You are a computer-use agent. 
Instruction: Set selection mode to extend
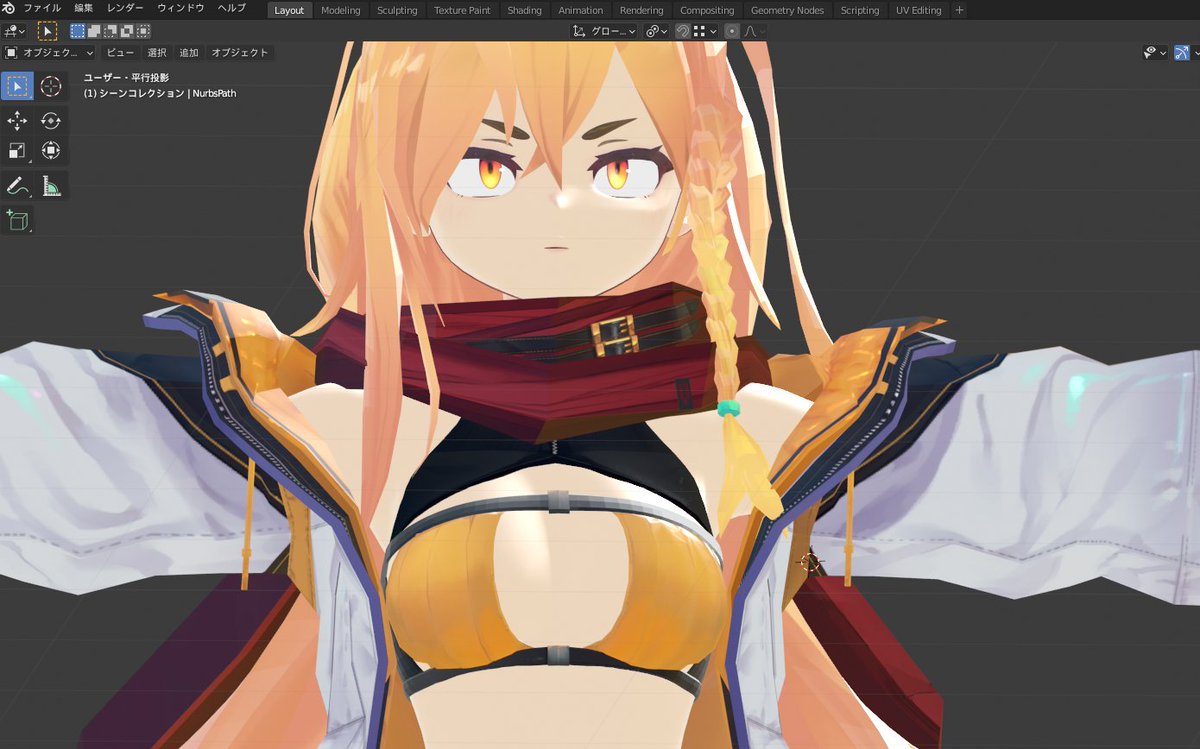[94, 31]
